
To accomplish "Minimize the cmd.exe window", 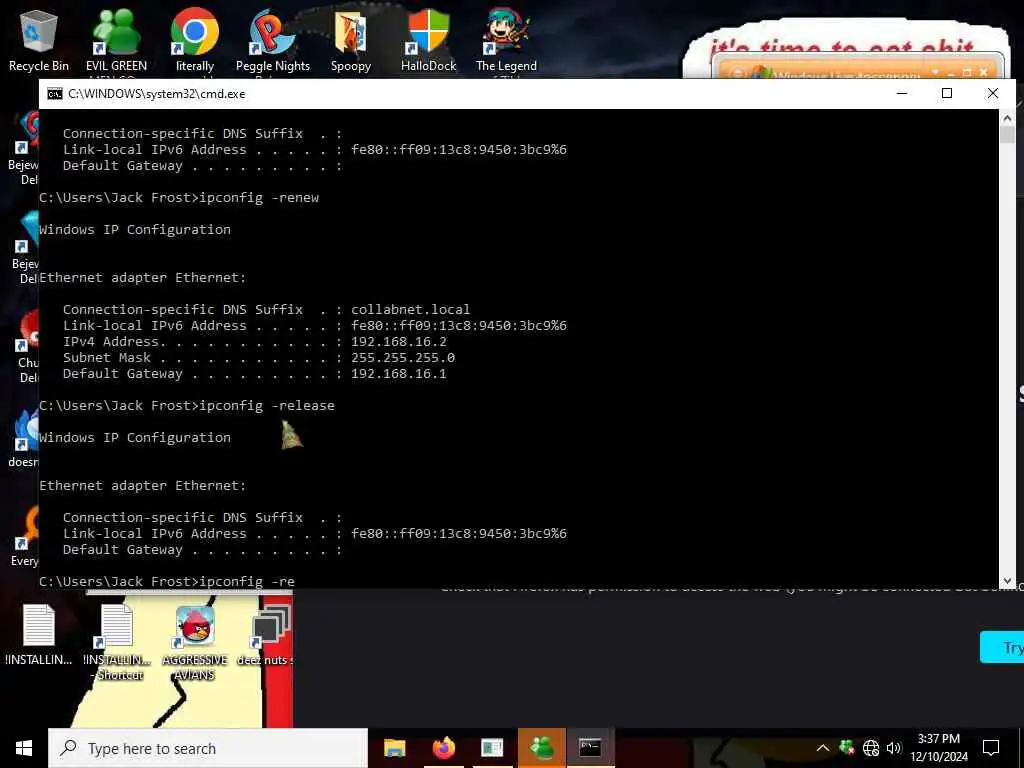I will (x=902, y=93).
